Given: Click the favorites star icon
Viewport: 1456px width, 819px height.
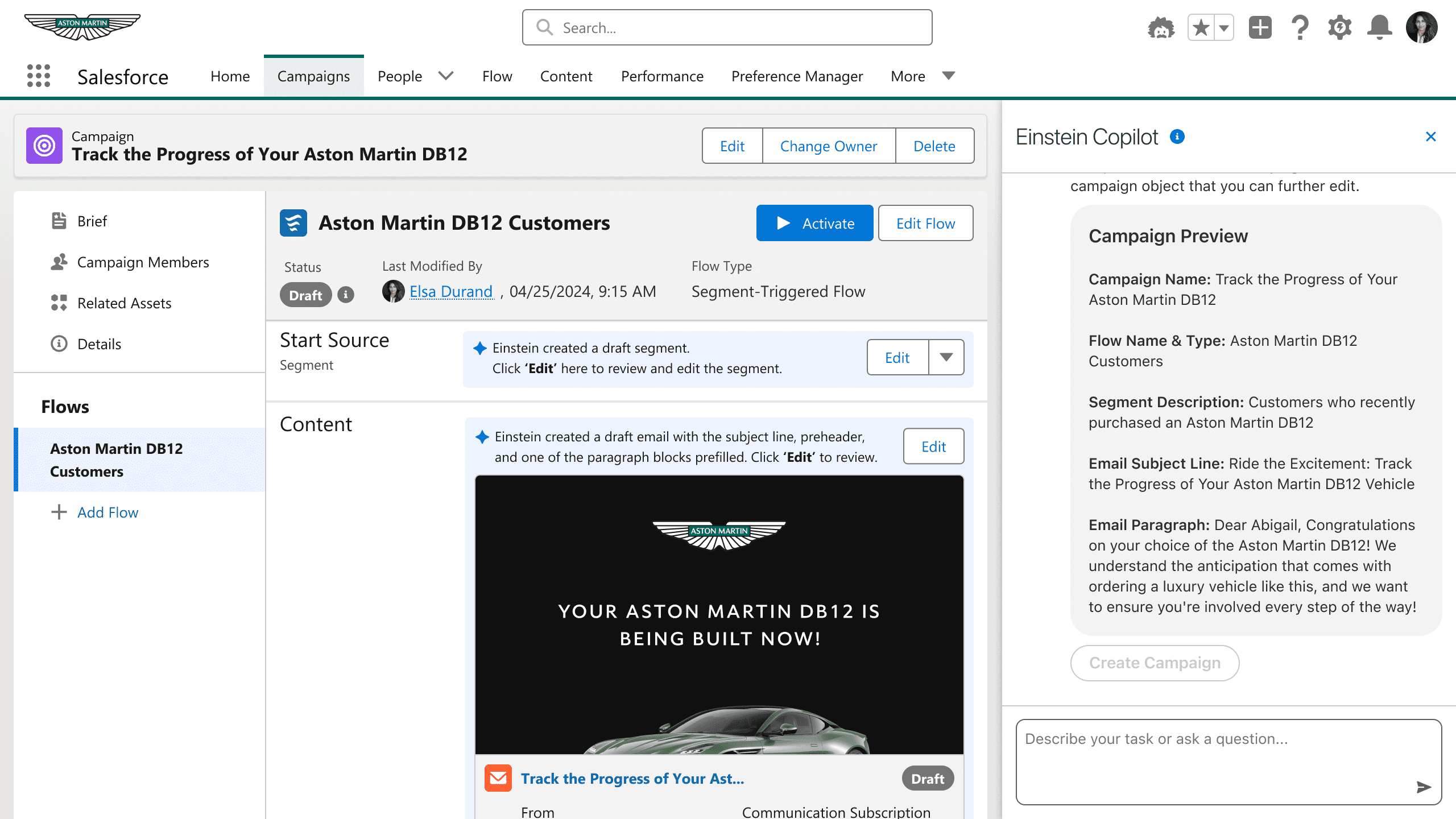Looking at the screenshot, I should 1201,27.
